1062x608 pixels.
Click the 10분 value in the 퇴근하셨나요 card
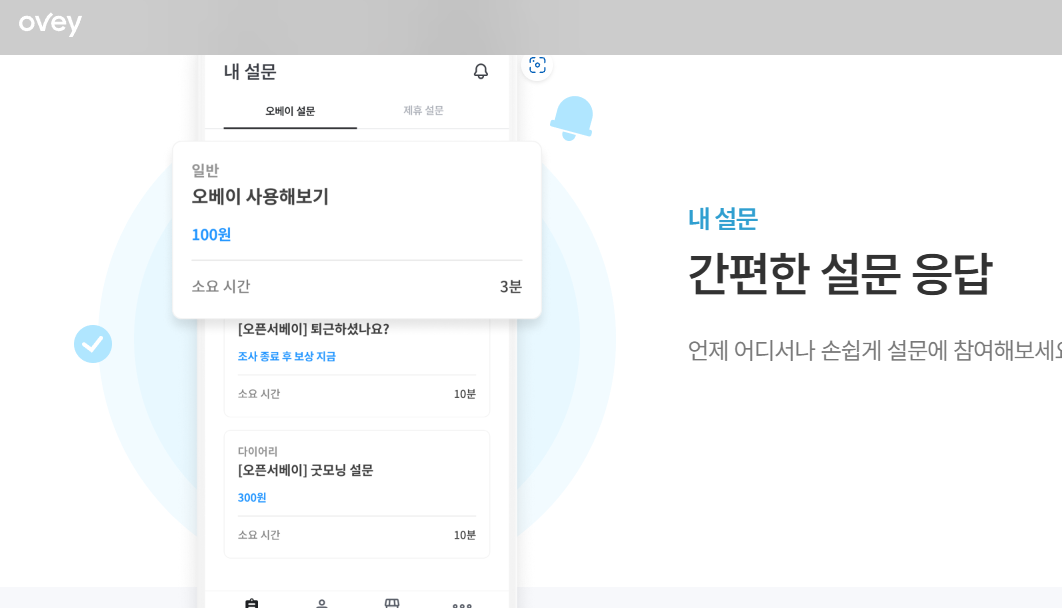tap(465, 394)
